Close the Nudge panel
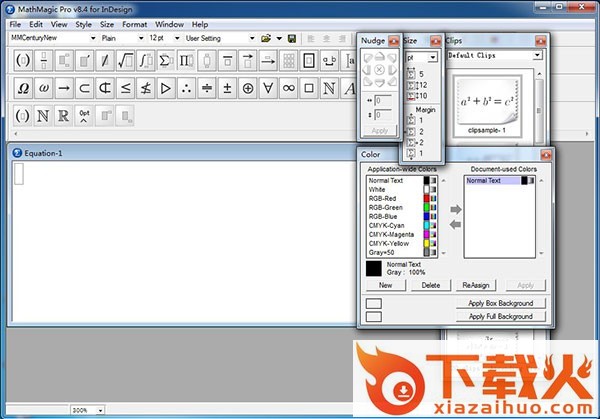This screenshot has width=600, height=419. click(394, 41)
